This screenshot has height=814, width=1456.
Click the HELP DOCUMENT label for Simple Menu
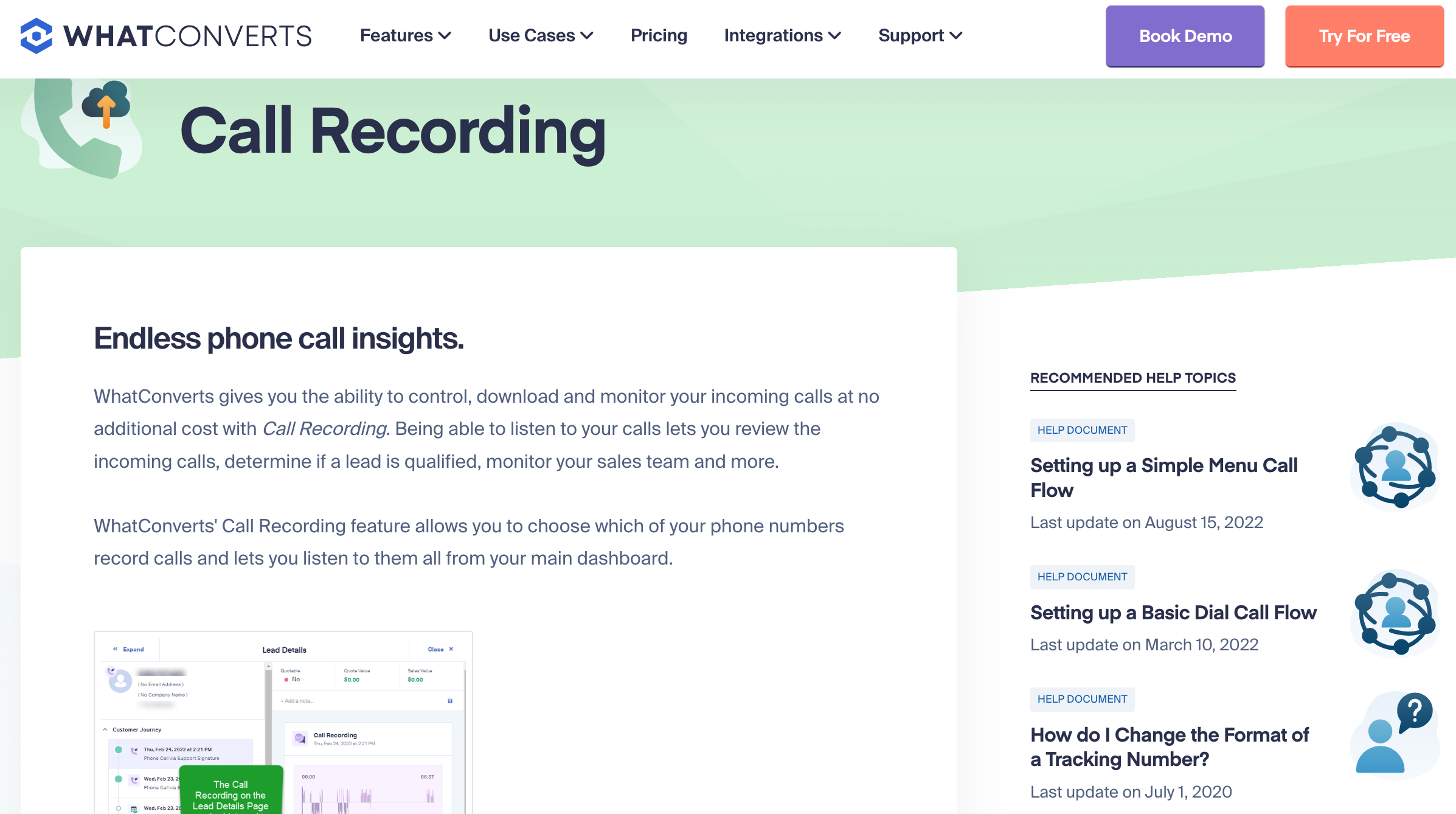(x=1083, y=430)
